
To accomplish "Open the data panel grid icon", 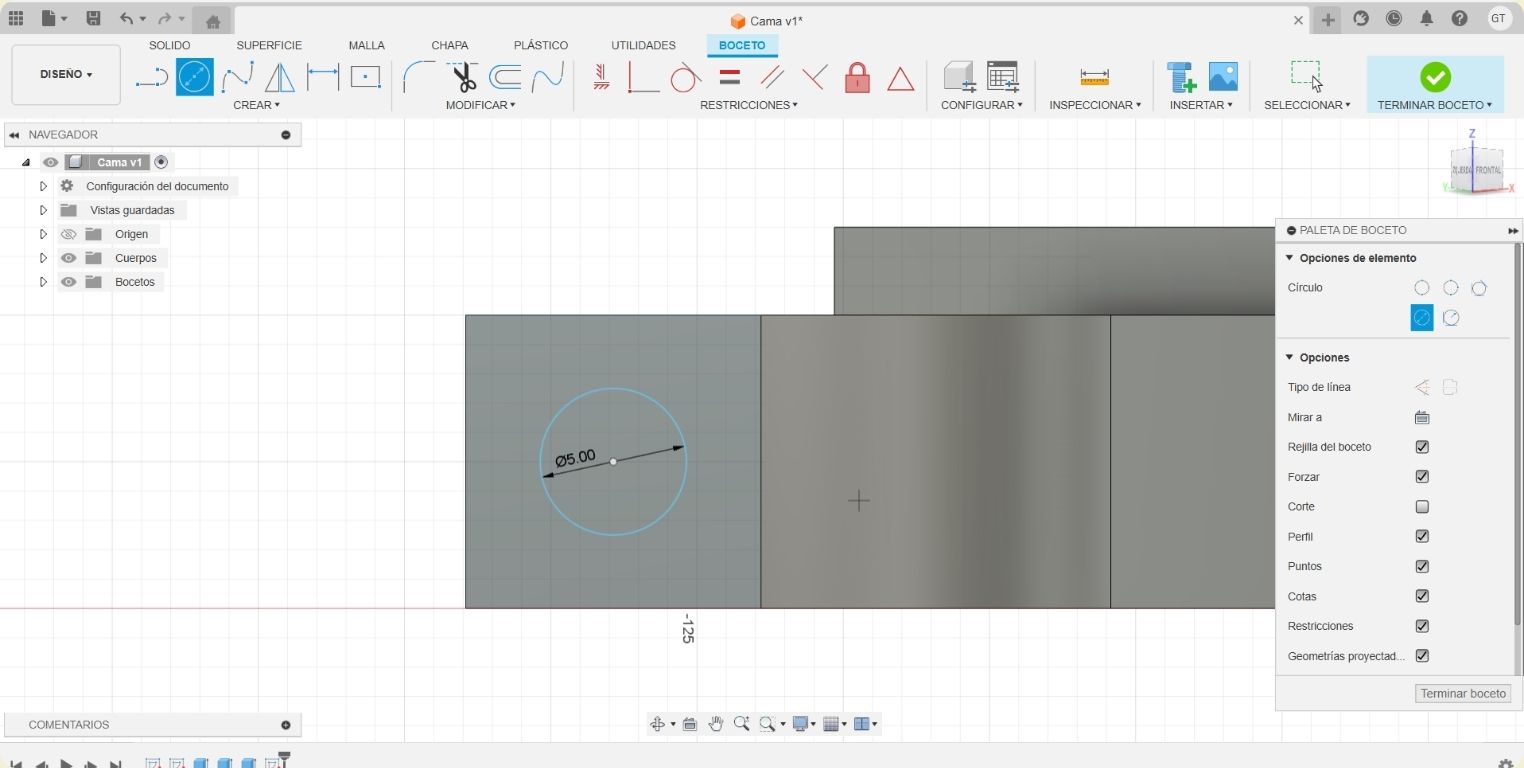I will [x=16, y=19].
